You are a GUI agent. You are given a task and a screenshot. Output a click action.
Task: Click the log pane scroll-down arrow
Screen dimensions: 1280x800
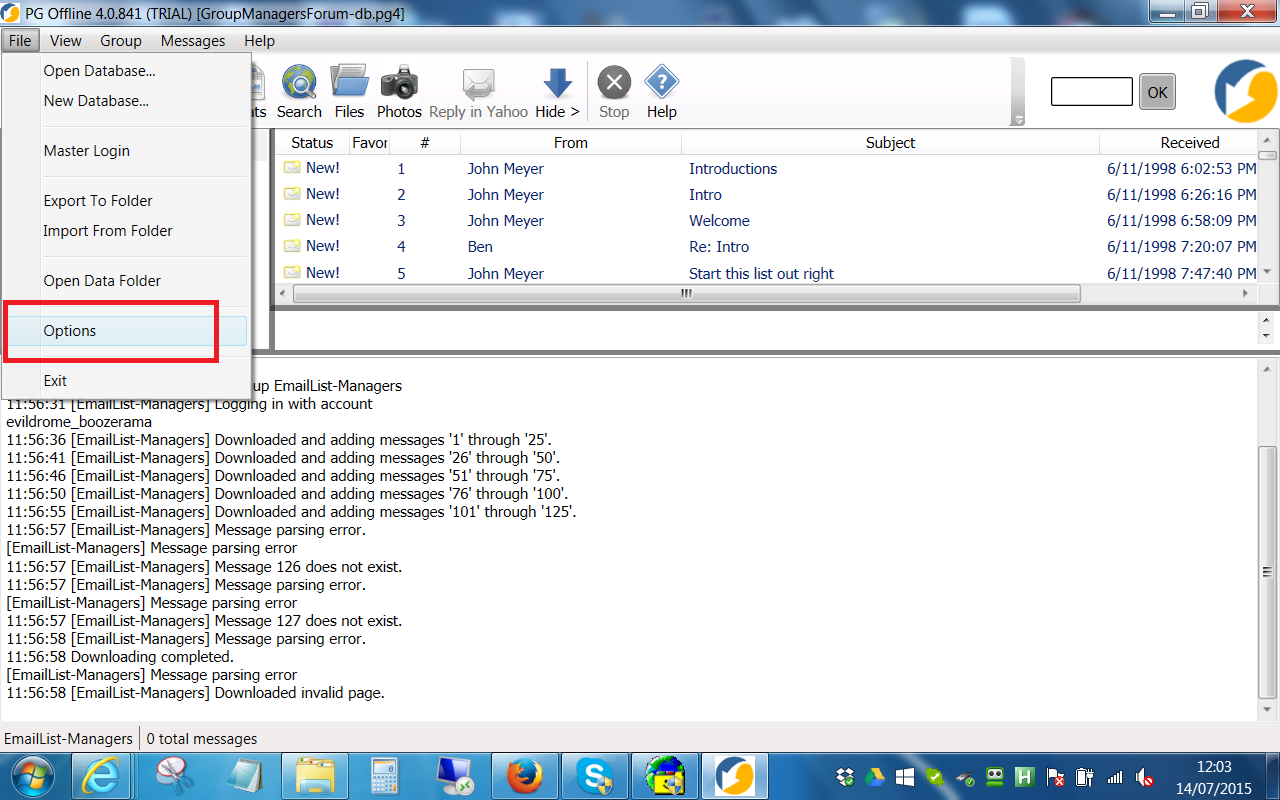[1267, 710]
